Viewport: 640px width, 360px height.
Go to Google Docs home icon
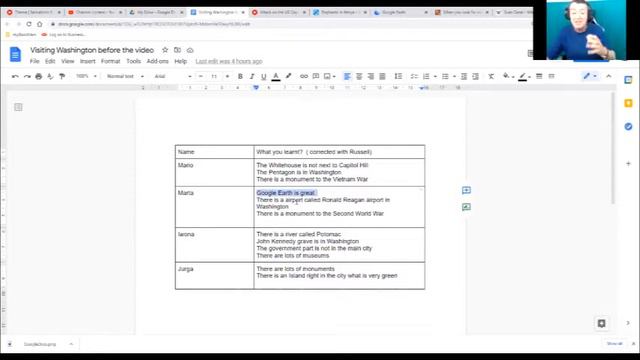pyautogui.click(x=16, y=54)
